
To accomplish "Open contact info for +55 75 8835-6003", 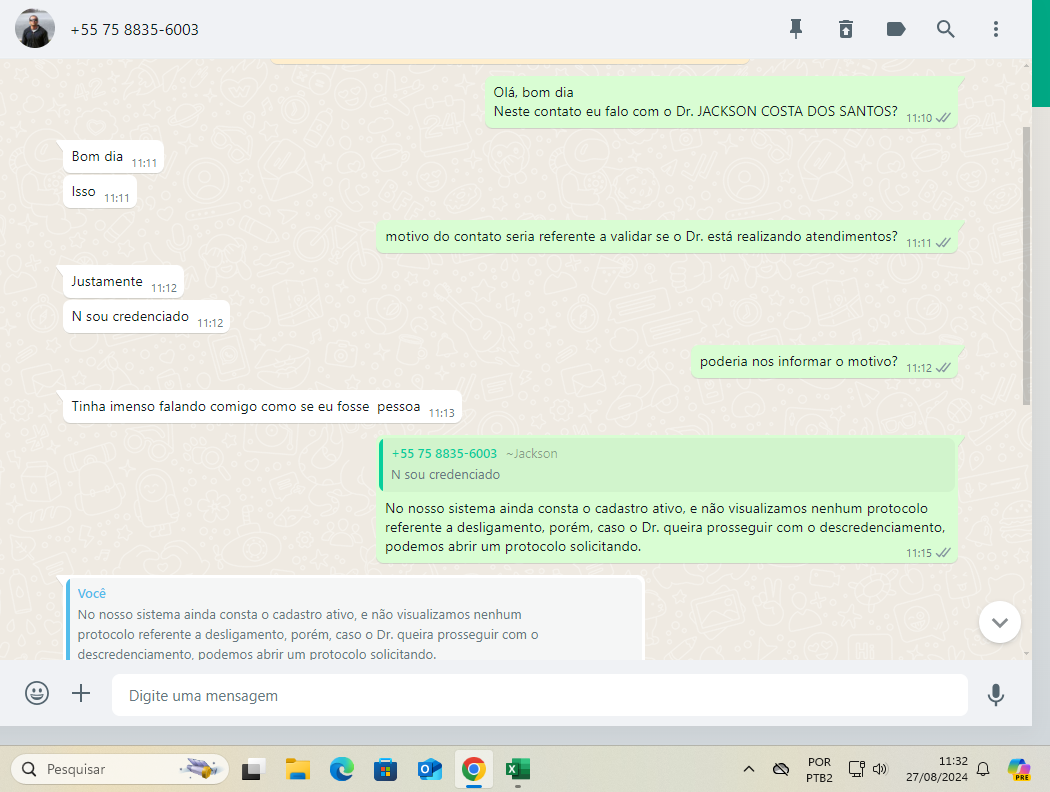I will click(135, 29).
